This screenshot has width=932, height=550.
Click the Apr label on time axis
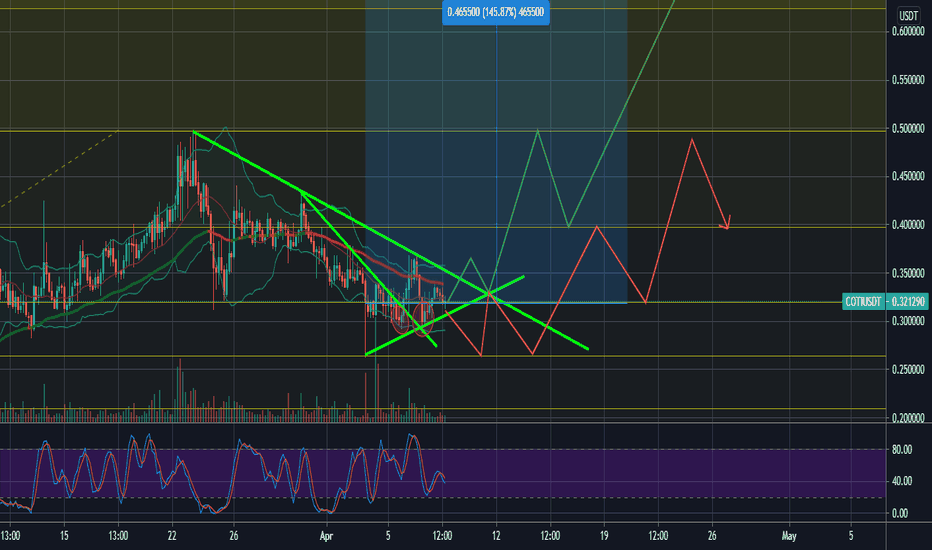click(x=326, y=536)
